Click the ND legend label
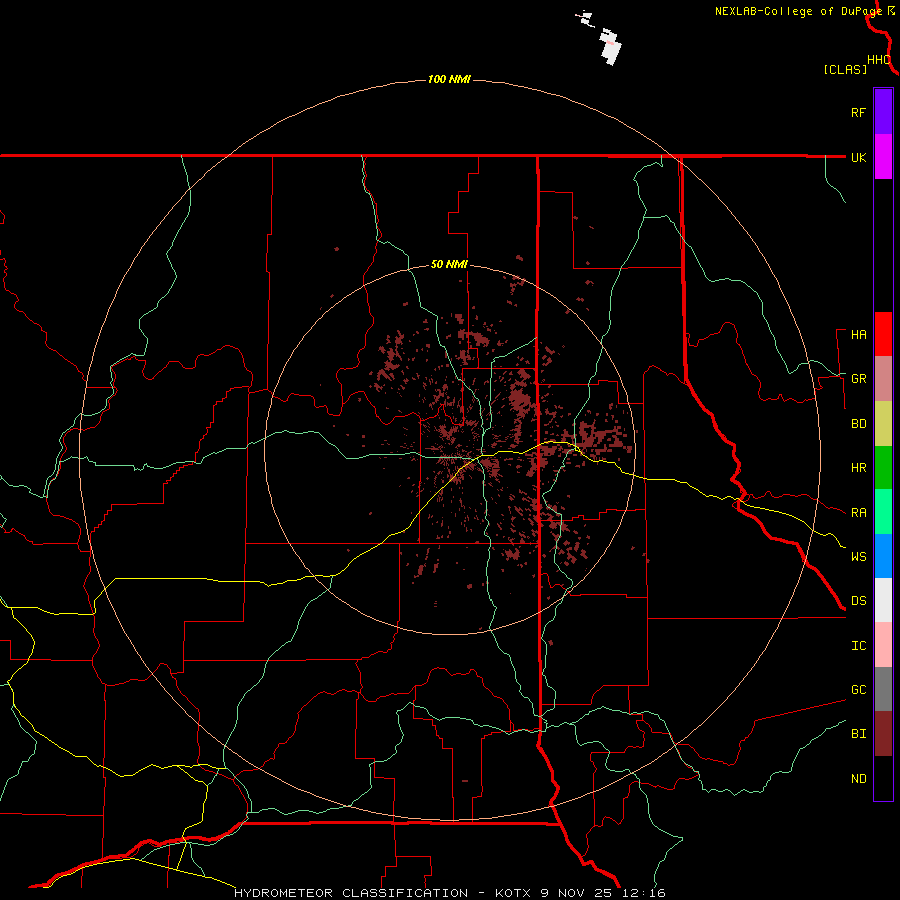The image size is (900, 900). pos(858,779)
